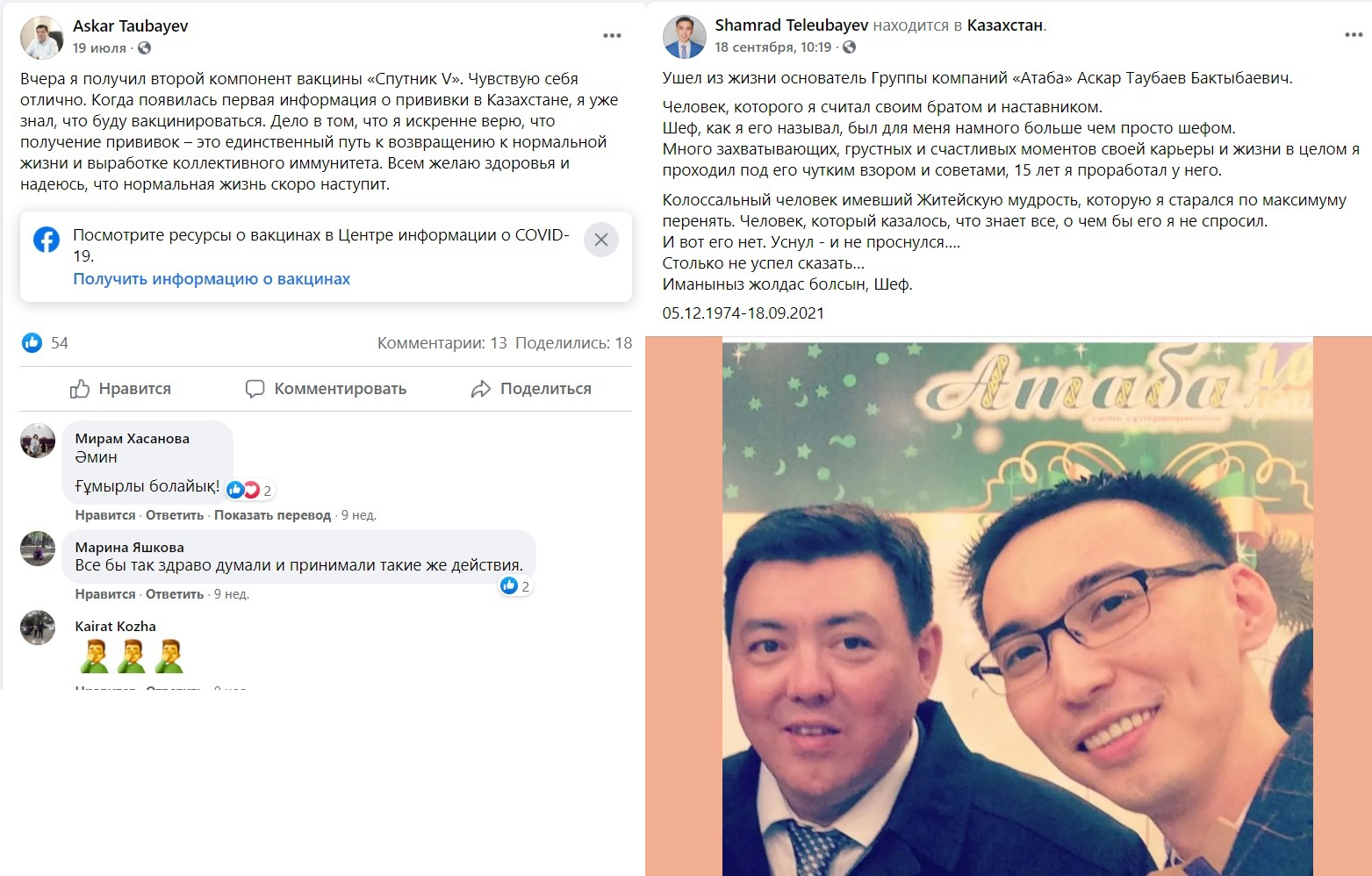Click the Facebook logo in vaccine banner
Image resolution: width=1372 pixels, height=876 pixels.
coord(47,240)
